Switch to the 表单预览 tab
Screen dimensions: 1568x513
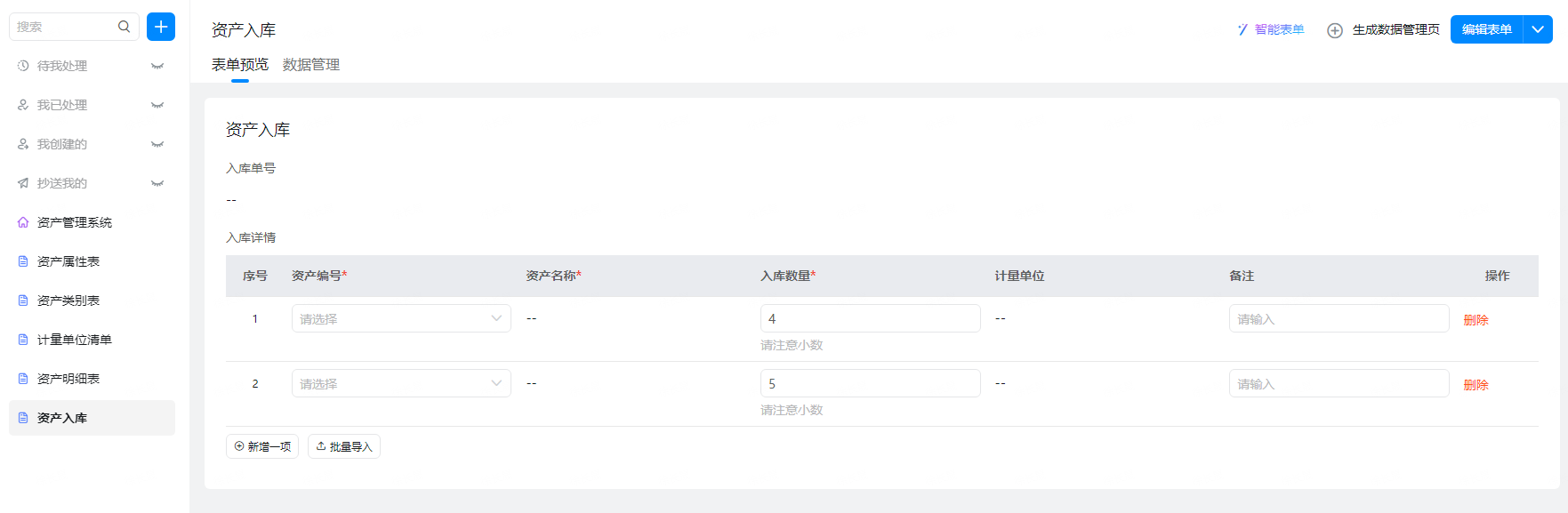pyautogui.click(x=240, y=64)
